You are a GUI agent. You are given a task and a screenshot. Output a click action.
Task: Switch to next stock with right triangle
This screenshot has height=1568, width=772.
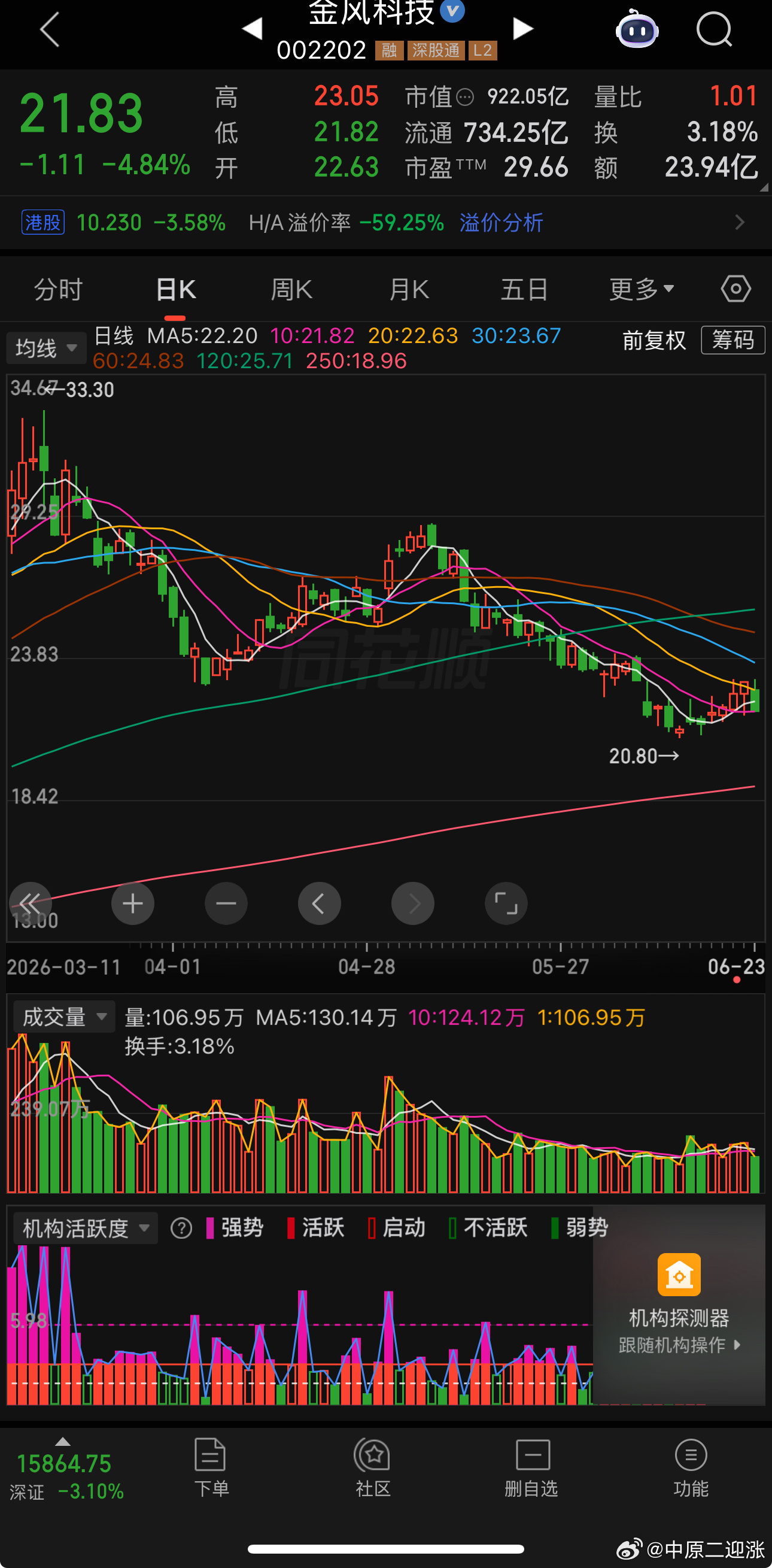[523, 29]
